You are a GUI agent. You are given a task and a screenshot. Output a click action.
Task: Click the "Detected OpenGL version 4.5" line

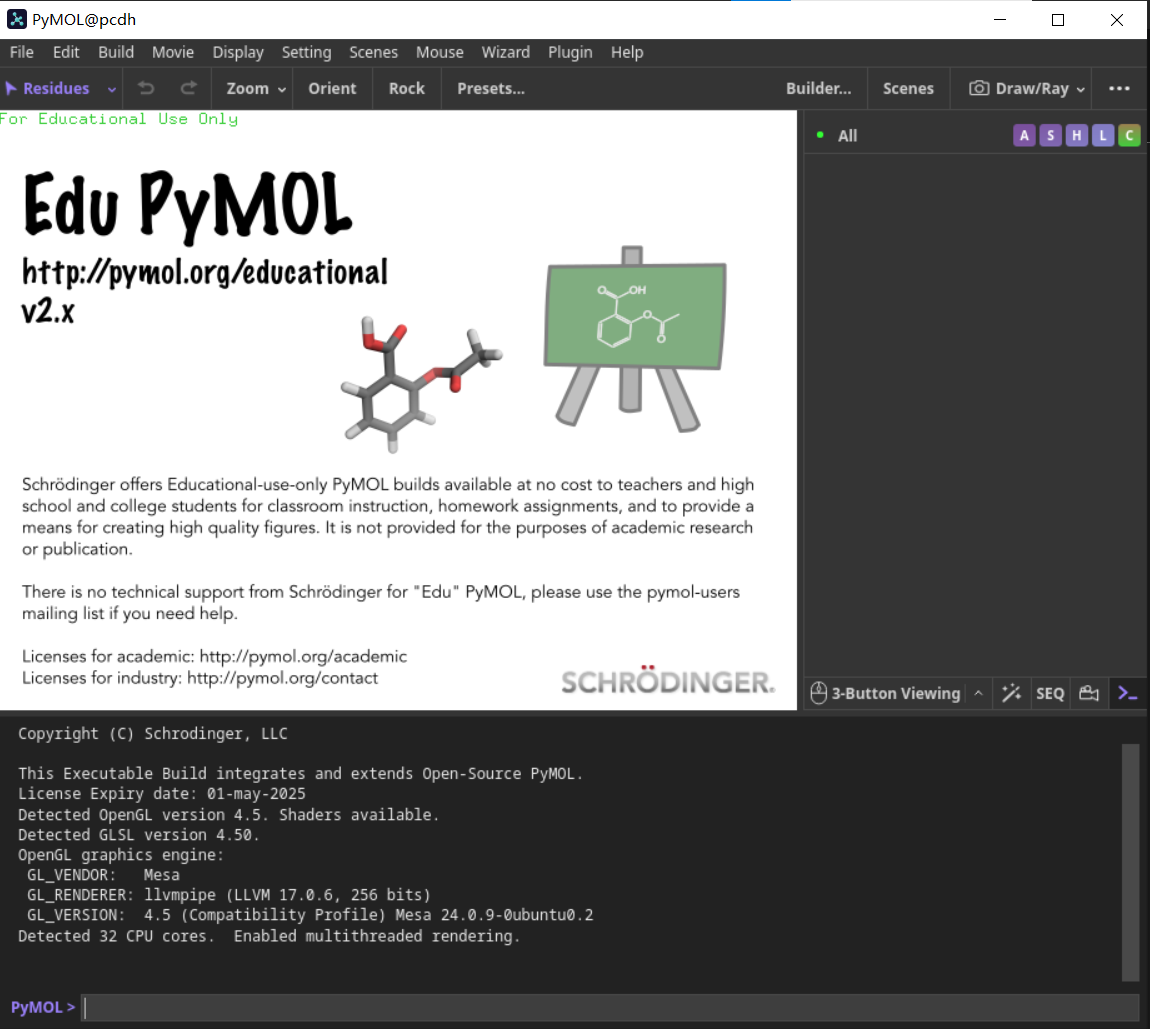click(x=229, y=814)
